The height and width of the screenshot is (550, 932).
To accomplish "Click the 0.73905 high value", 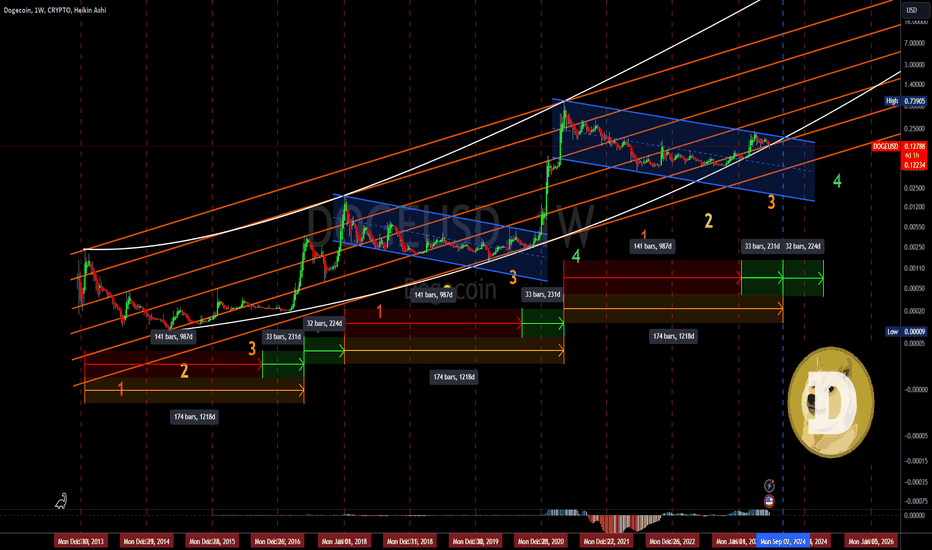I will click(915, 101).
